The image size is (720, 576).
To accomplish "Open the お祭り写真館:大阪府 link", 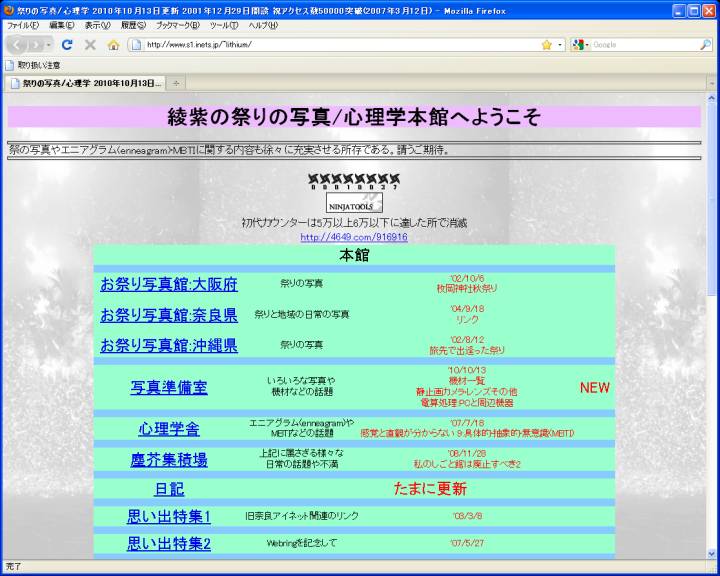I will 169,285.
